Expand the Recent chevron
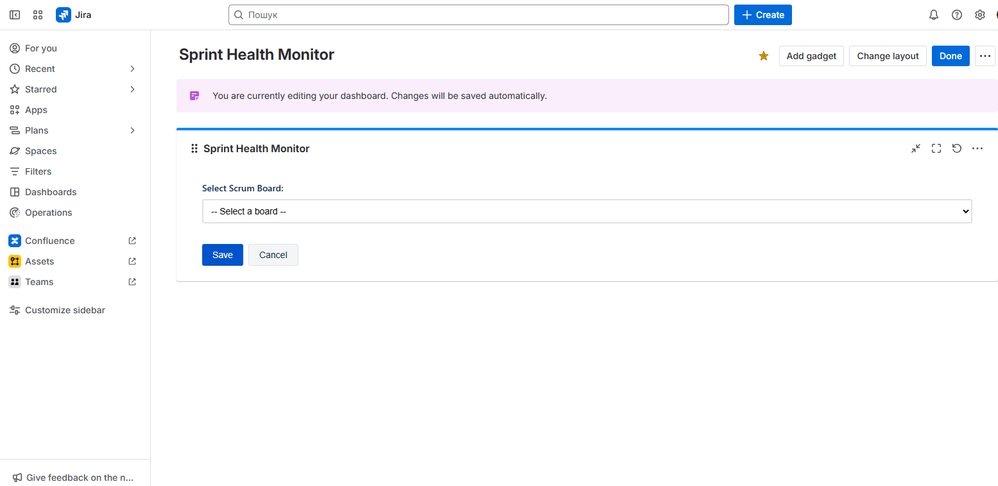998x486 pixels. (132, 69)
